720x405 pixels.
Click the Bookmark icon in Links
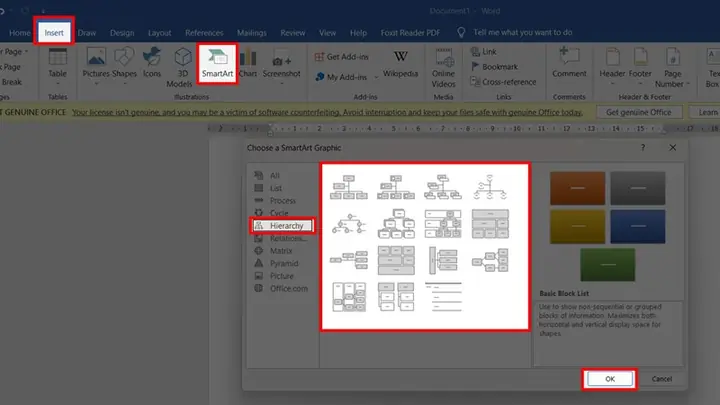[x=475, y=67]
